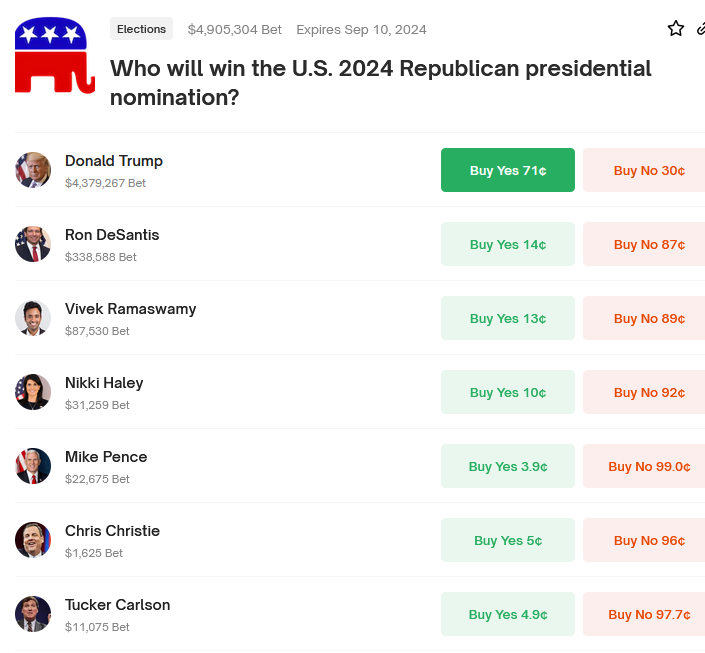The width and height of the screenshot is (705, 653).
Task: Buy Yes 71¢ for Donald Trump
Action: point(508,170)
